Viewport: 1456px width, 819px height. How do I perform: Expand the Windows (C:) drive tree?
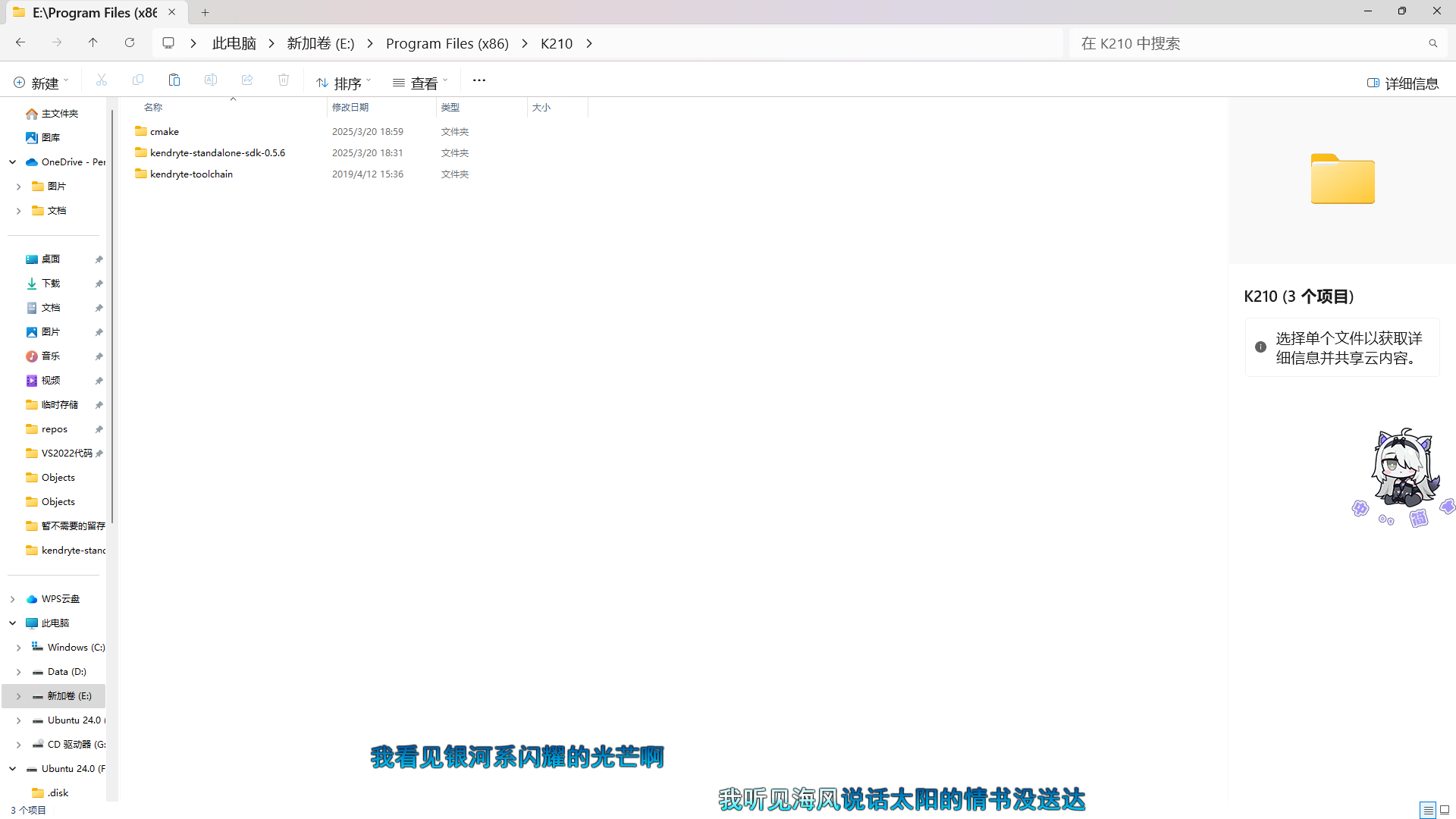pos(18,648)
